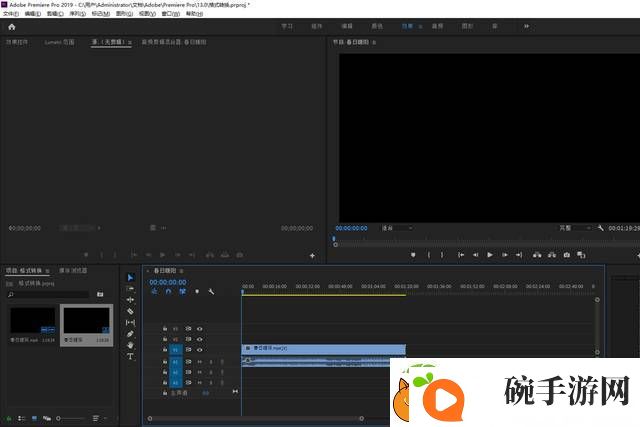Viewport: 640px width, 427px height.
Task: Open timeline display settings wrench
Action: 211,291
